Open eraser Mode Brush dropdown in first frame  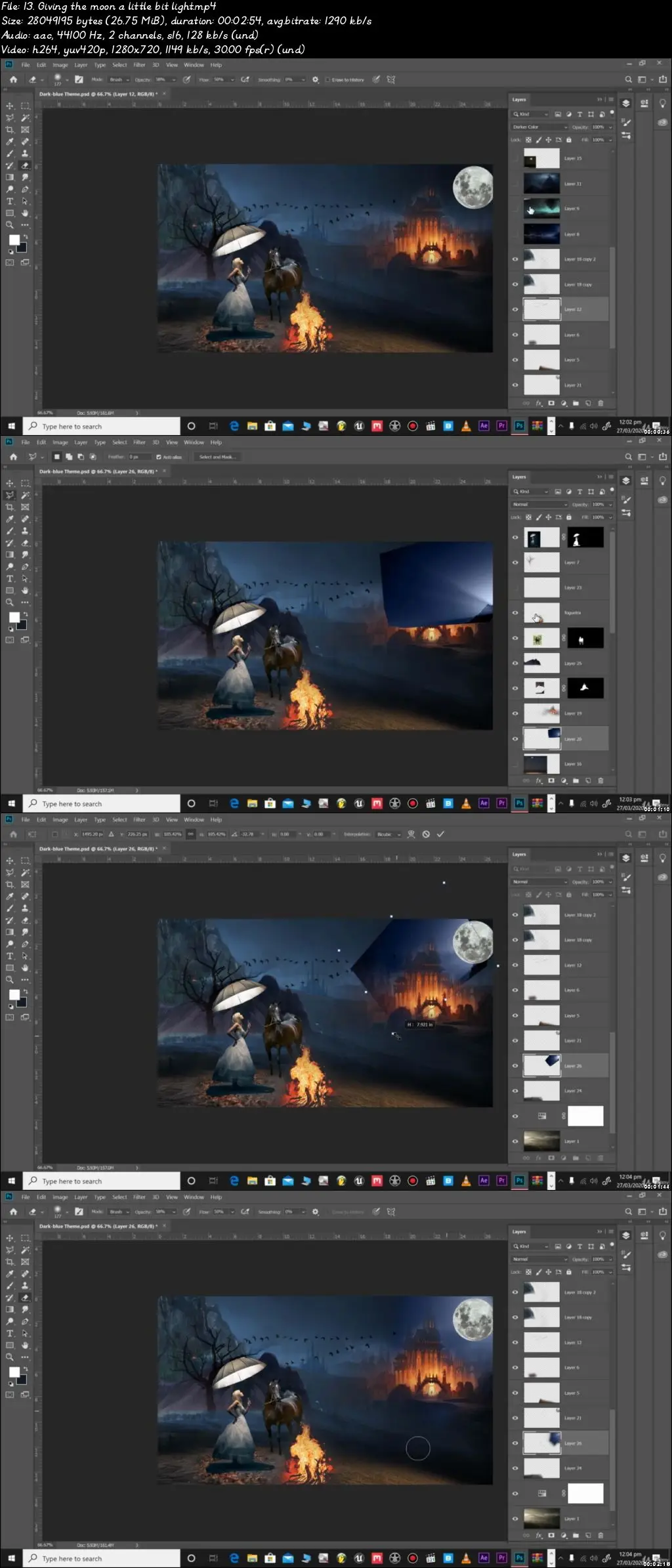pos(119,79)
